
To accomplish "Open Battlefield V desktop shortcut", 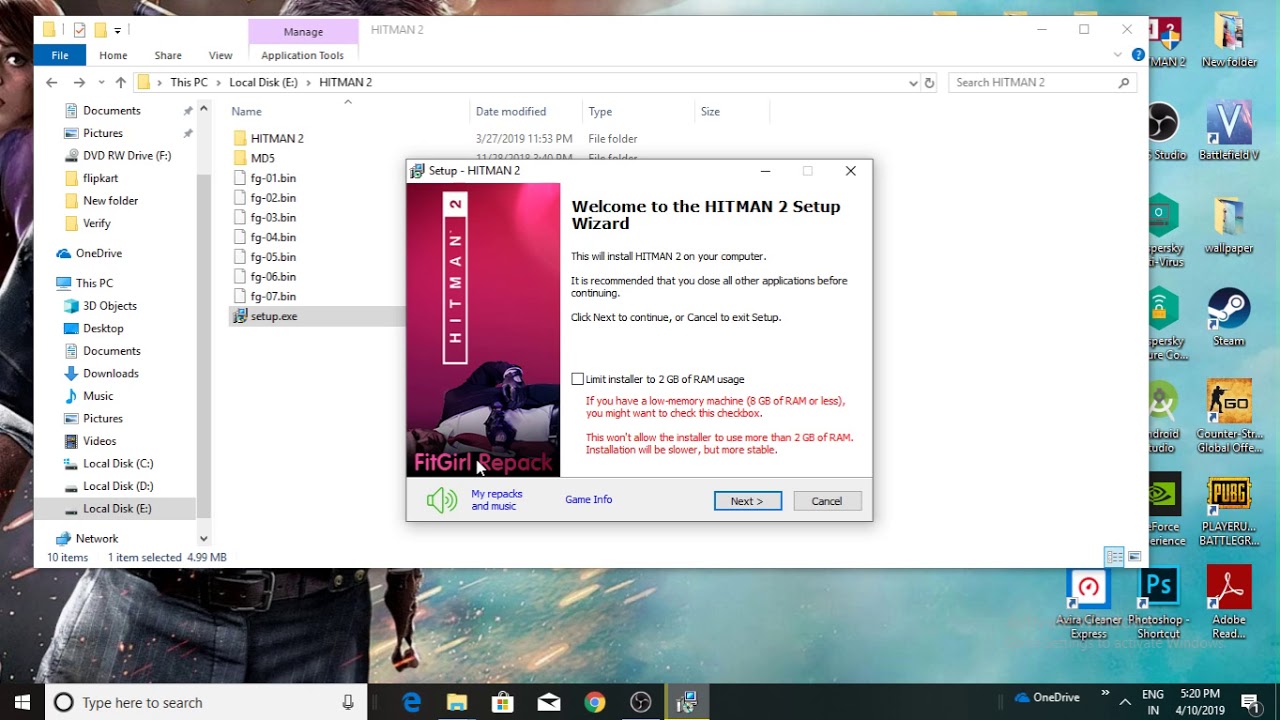I will pos(1229,131).
